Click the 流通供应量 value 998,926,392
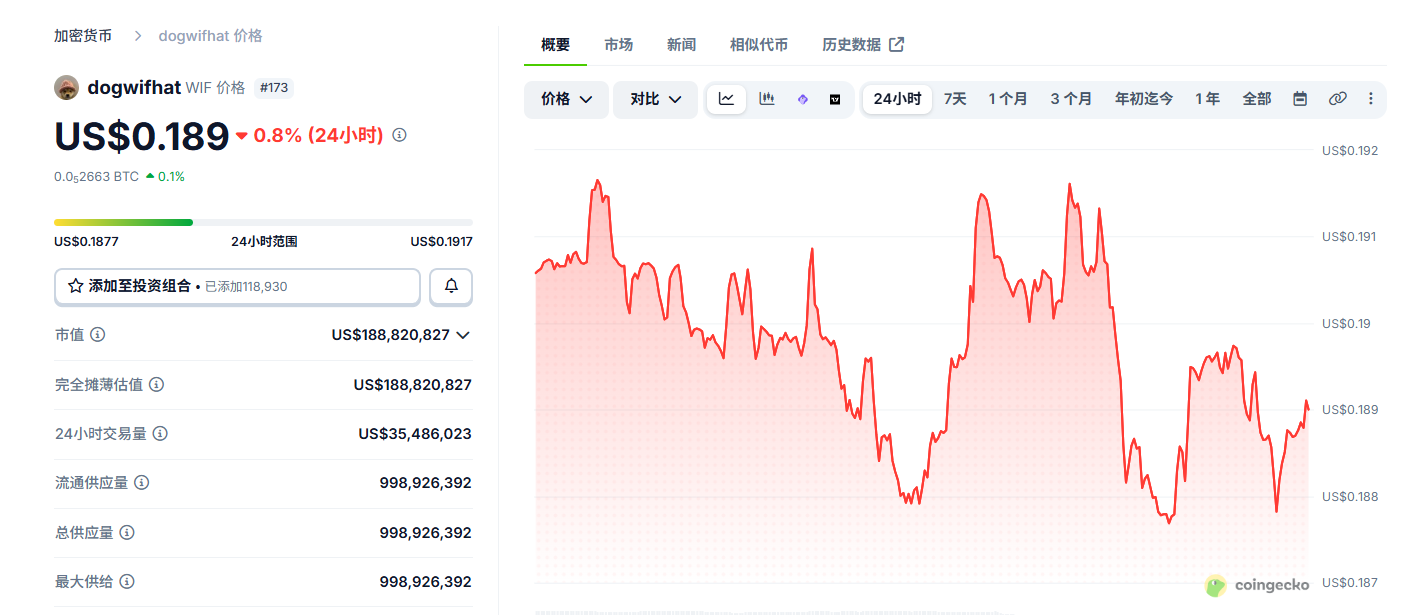This screenshot has height=615, width=1420. (x=425, y=483)
